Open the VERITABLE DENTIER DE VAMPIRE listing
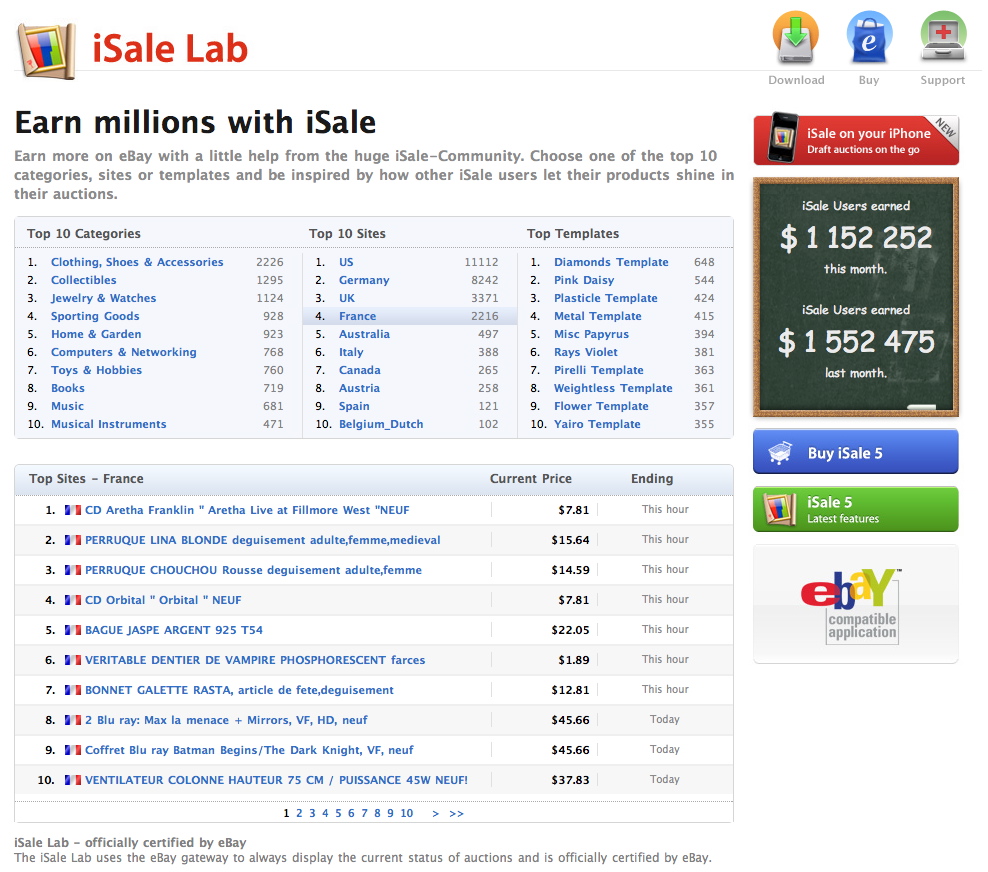This screenshot has height=872, width=988. (x=255, y=660)
